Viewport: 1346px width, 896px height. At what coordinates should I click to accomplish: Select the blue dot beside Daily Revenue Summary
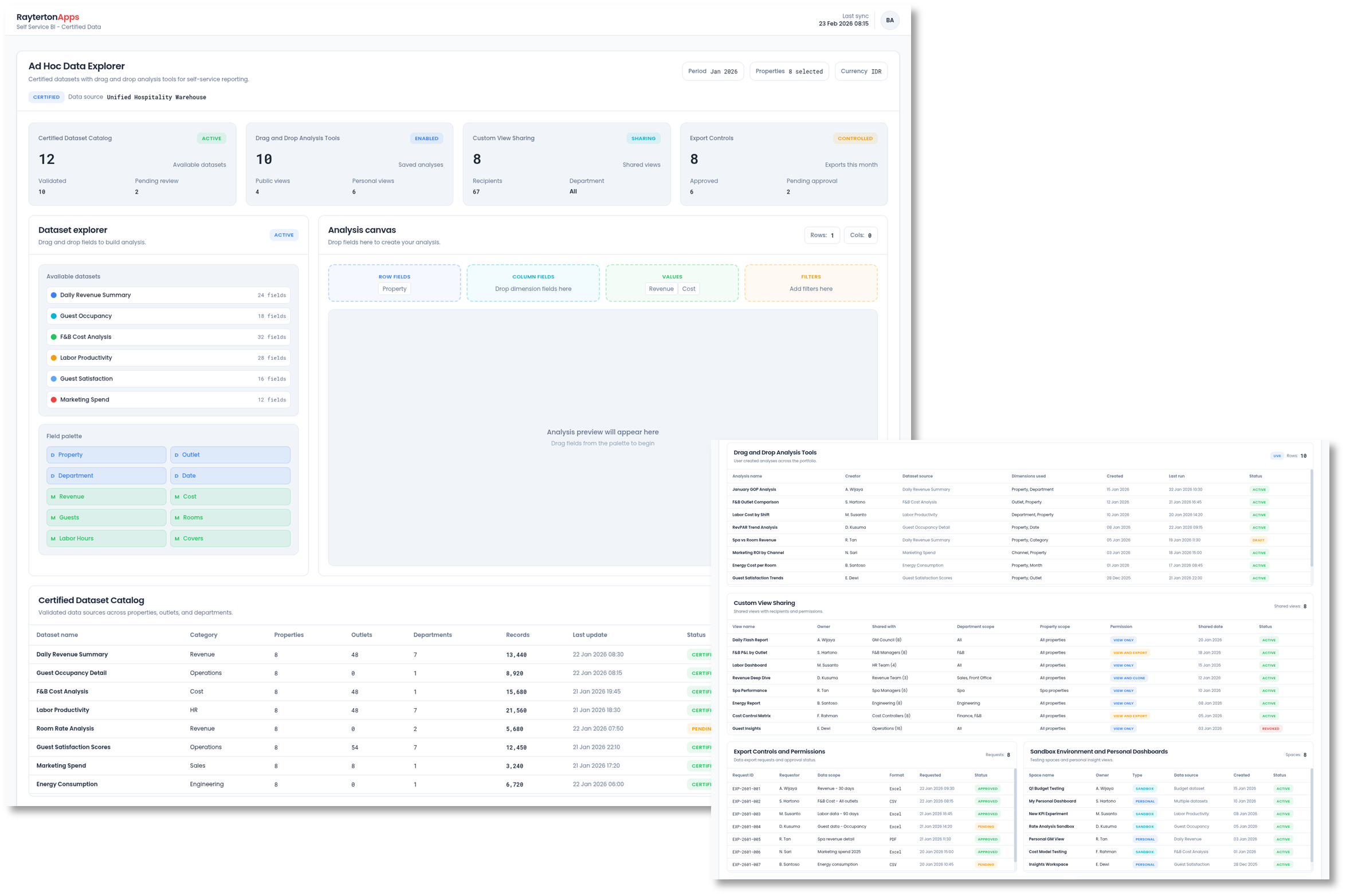tap(54, 295)
